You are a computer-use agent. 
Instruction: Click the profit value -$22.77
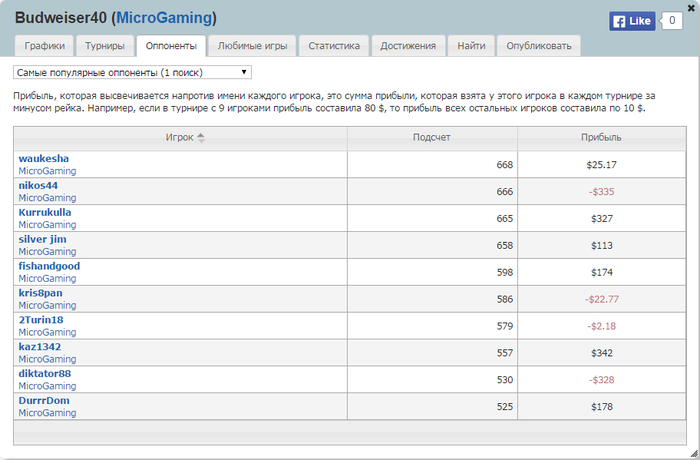click(x=602, y=299)
